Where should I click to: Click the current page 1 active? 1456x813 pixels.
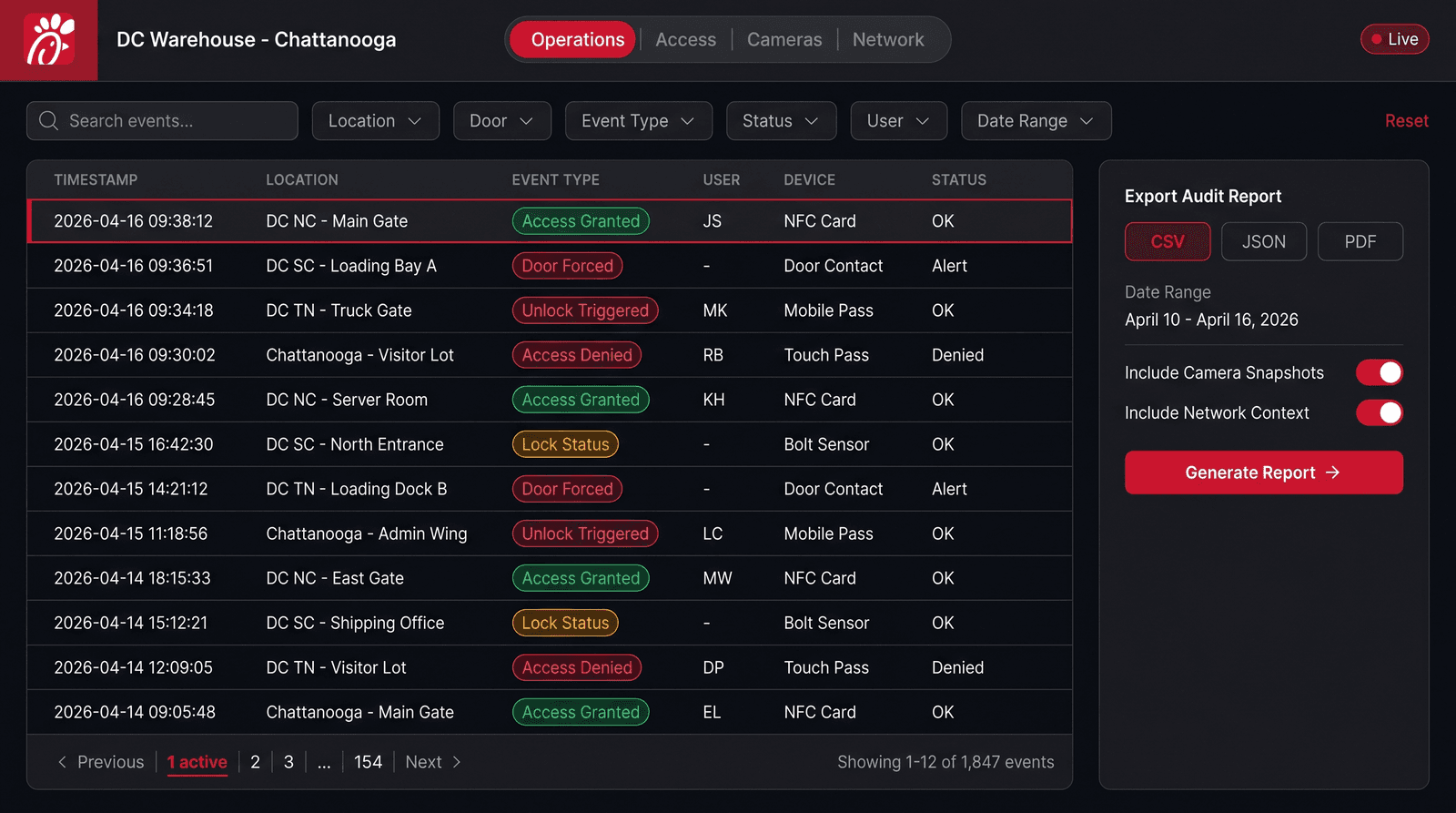197,762
